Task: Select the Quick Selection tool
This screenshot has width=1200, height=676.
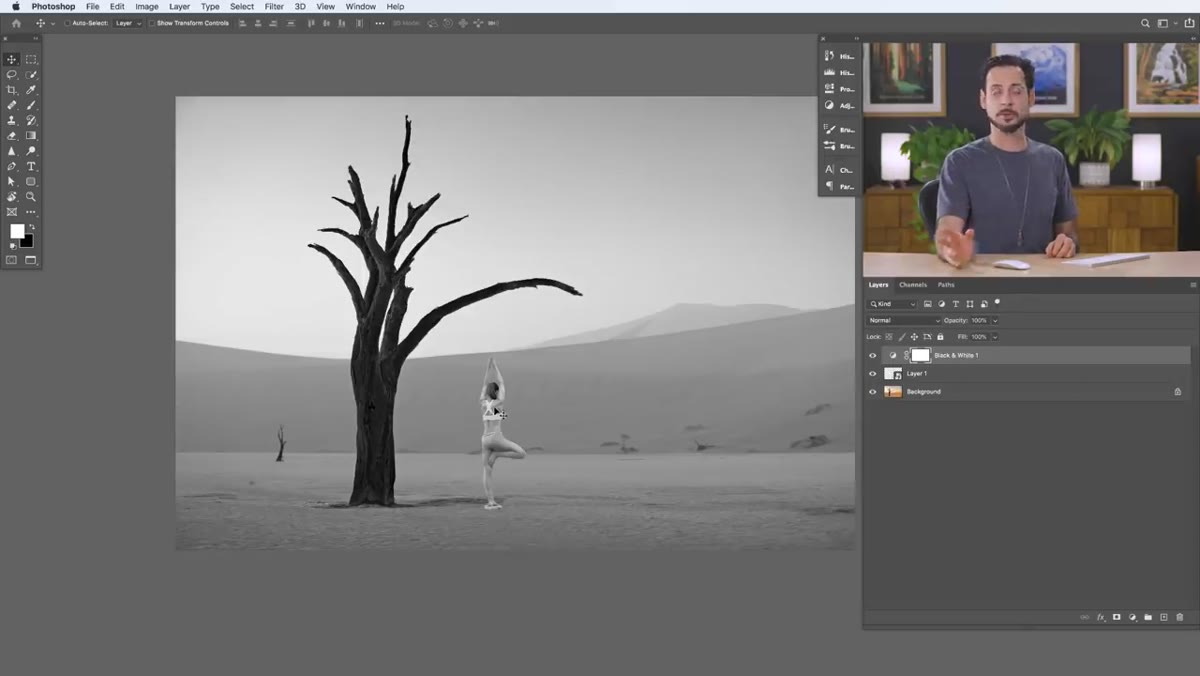Action: 31,75
